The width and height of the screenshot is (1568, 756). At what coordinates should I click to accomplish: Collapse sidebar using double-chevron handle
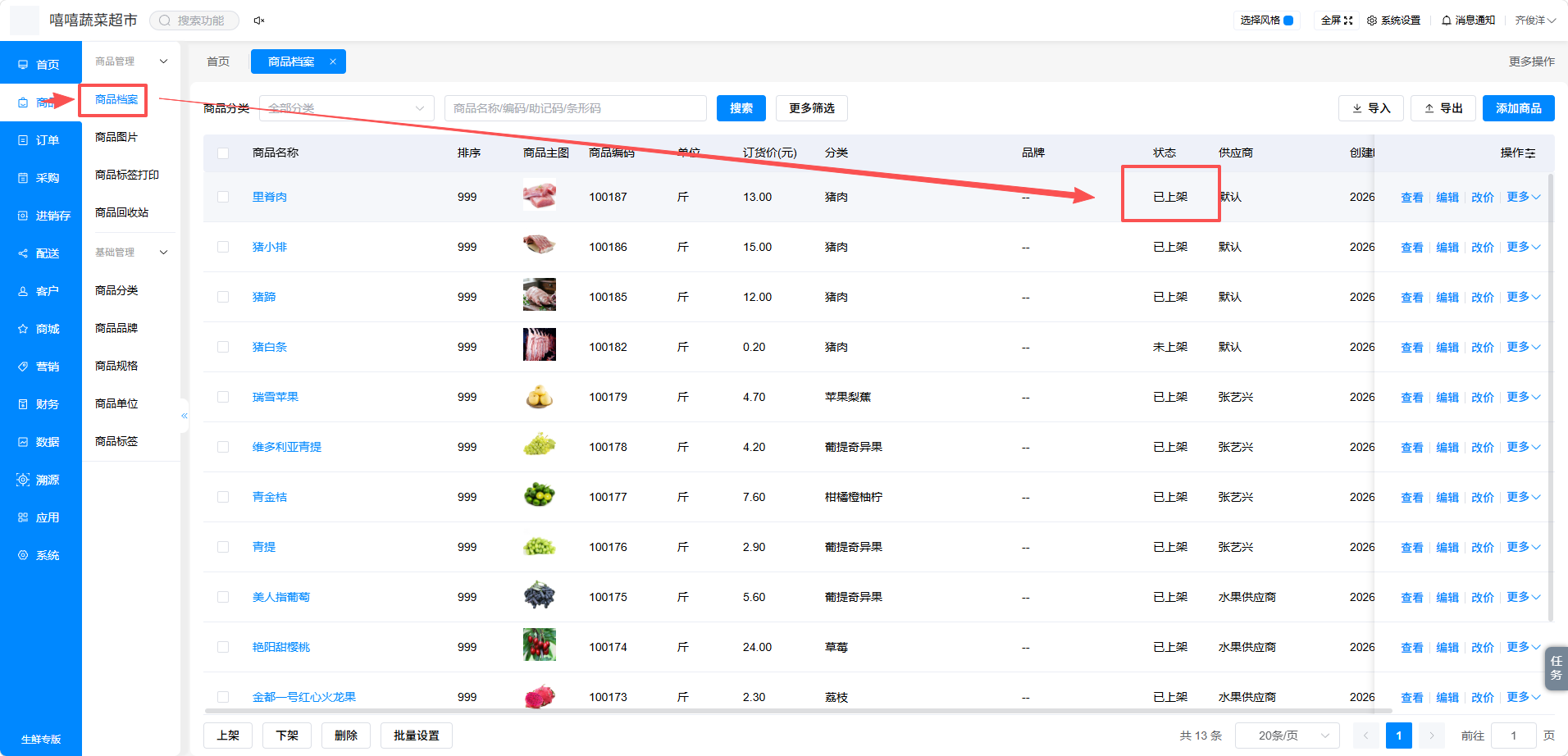click(185, 416)
